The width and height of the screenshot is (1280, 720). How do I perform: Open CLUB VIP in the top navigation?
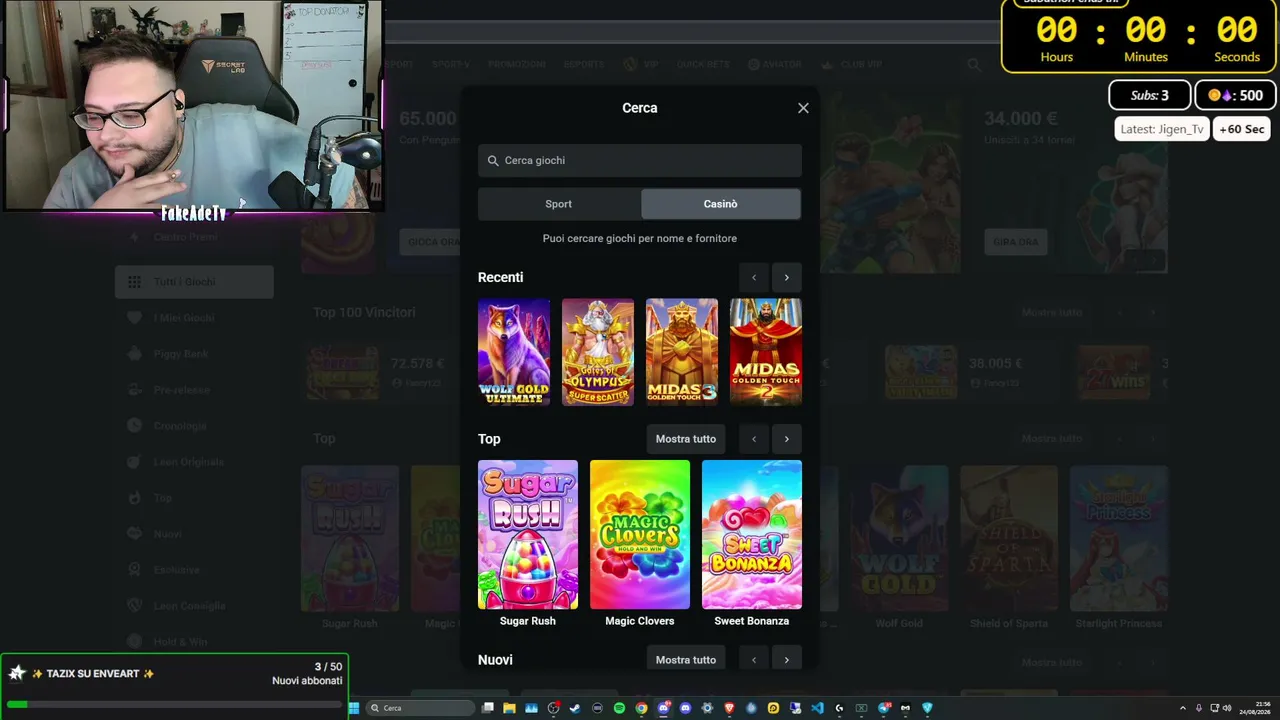(852, 65)
